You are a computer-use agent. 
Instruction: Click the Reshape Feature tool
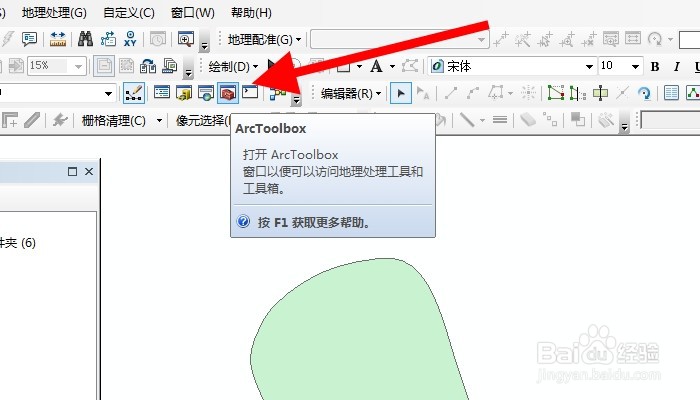pyautogui.click(x=577, y=93)
